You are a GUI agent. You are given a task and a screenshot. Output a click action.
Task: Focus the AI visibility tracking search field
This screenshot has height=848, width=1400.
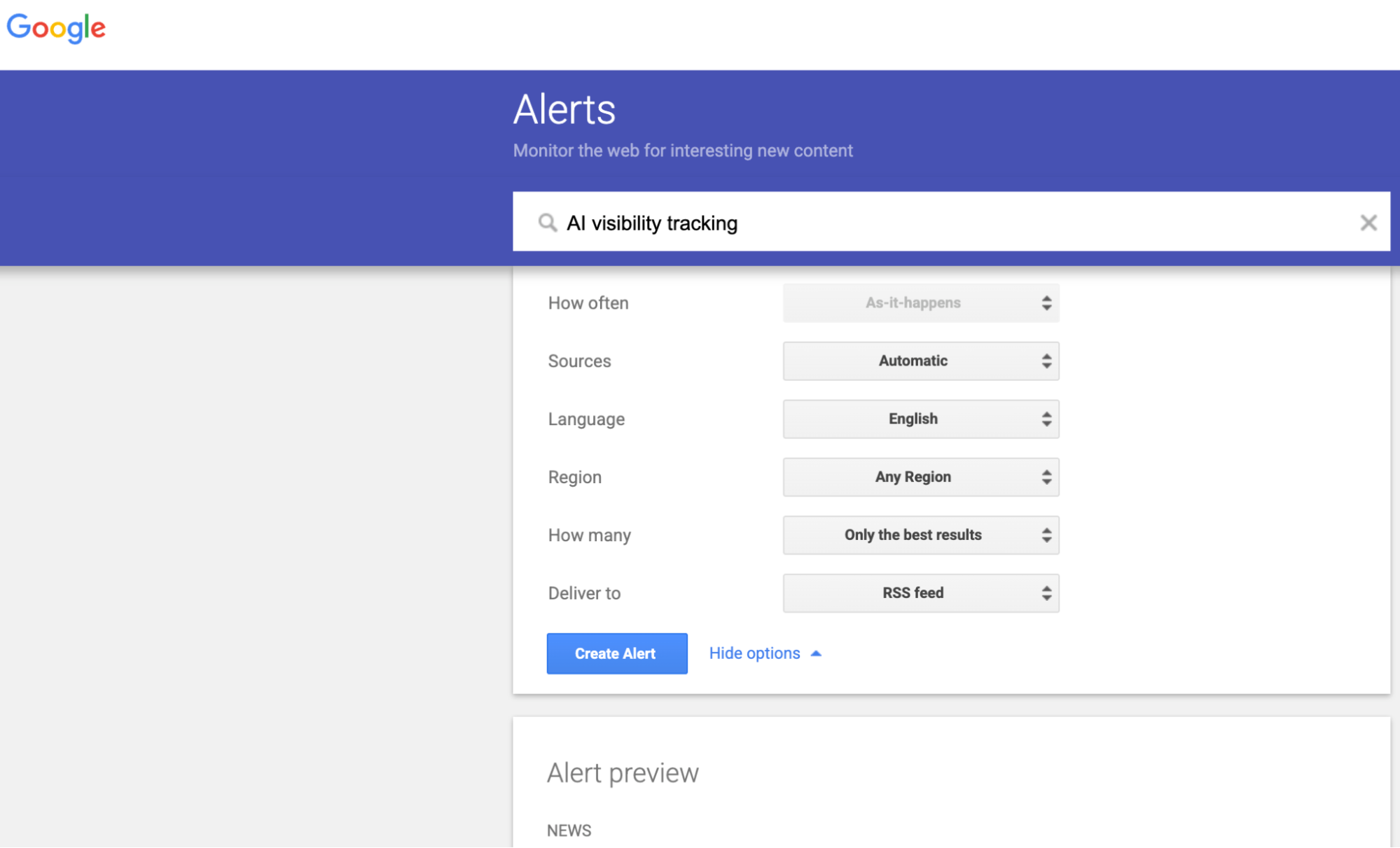point(951,222)
